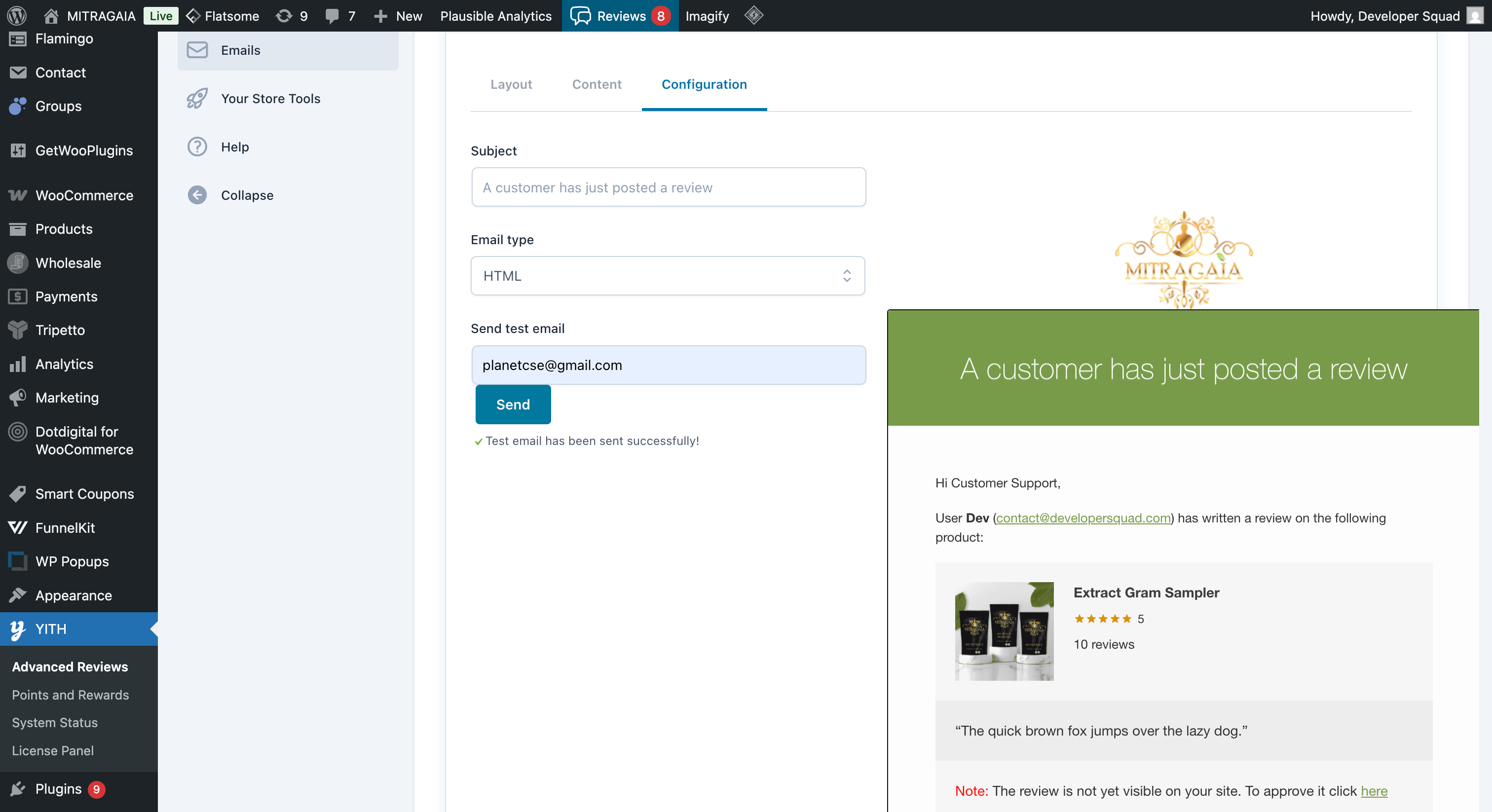Click the Smart Coupons tag icon
Viewport: 1492px width, 812px height.
[x=18, y=494]
